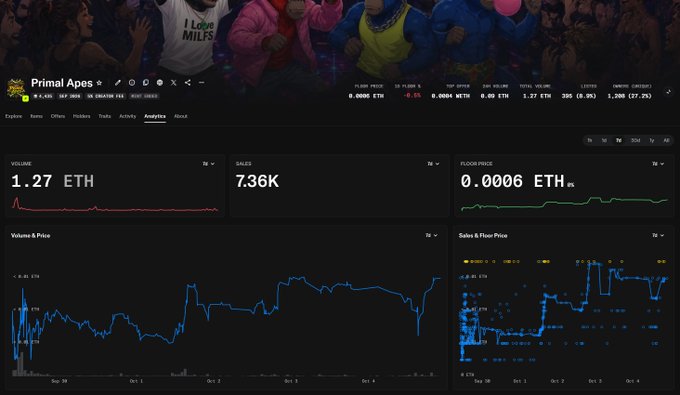
Task: Open the About tab
Action: pyautogui.click(x=180, y=116)
